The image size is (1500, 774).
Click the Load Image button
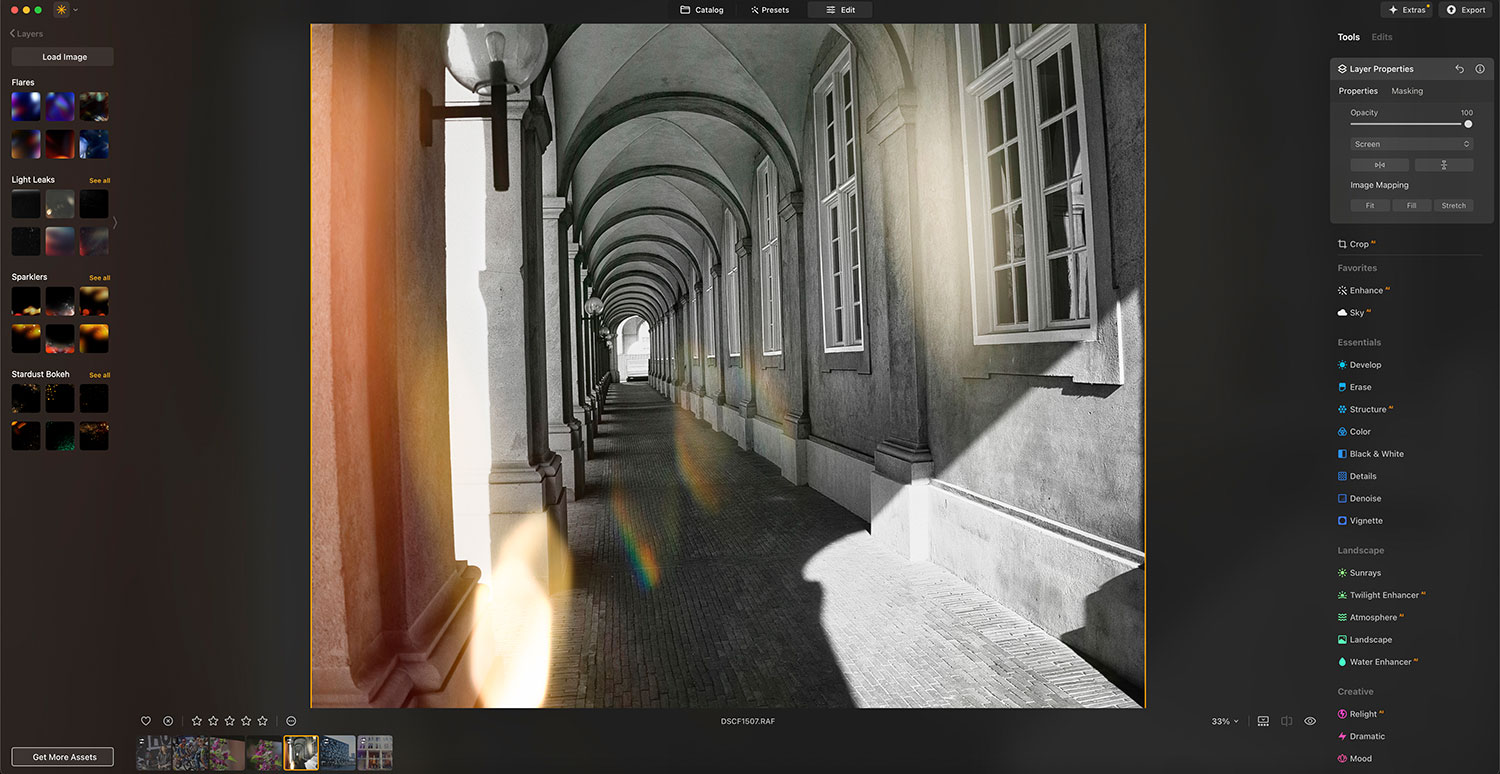tap(63, 57)
